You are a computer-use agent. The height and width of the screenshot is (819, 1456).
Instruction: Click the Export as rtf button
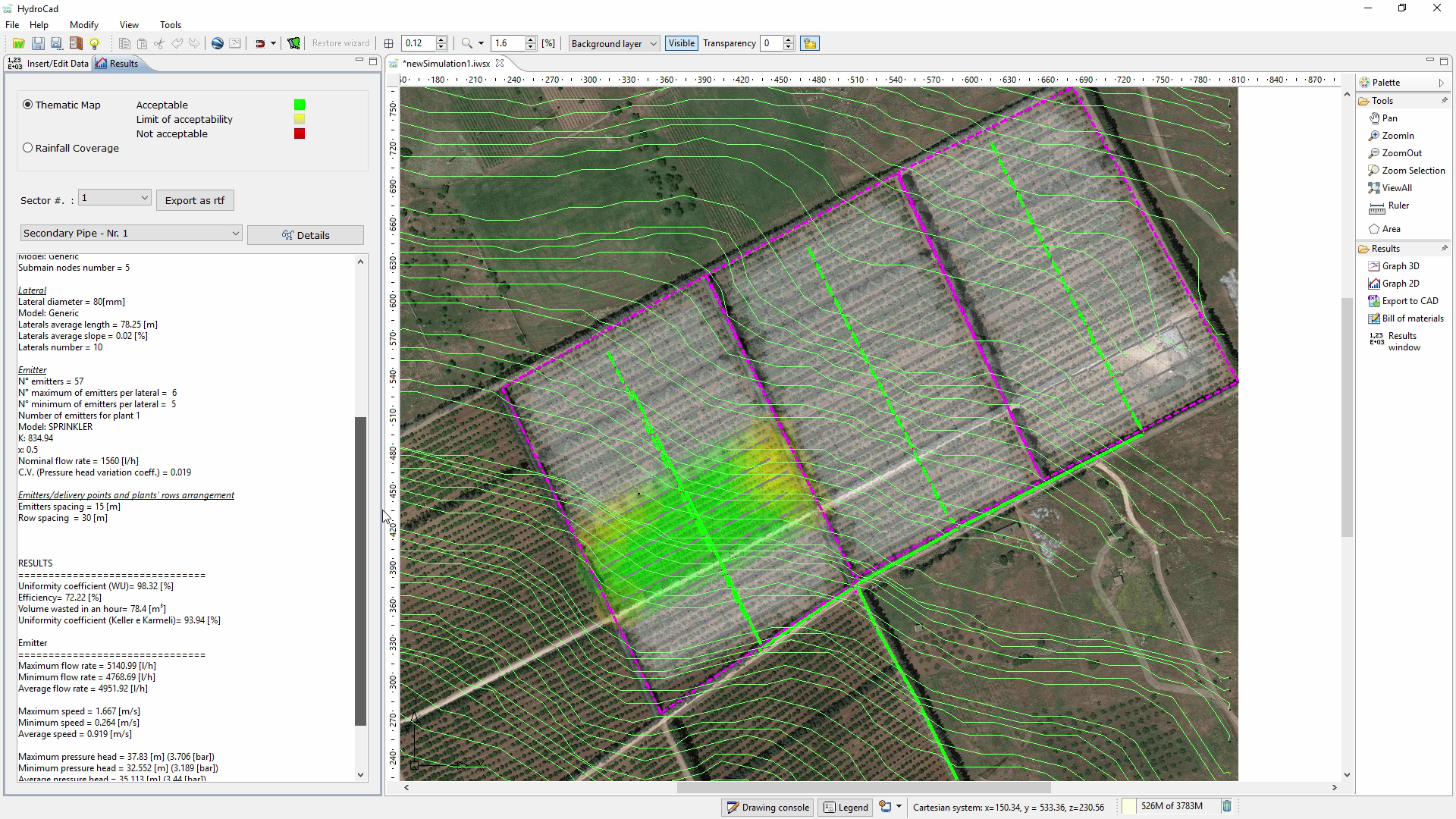tap(195, 200)
